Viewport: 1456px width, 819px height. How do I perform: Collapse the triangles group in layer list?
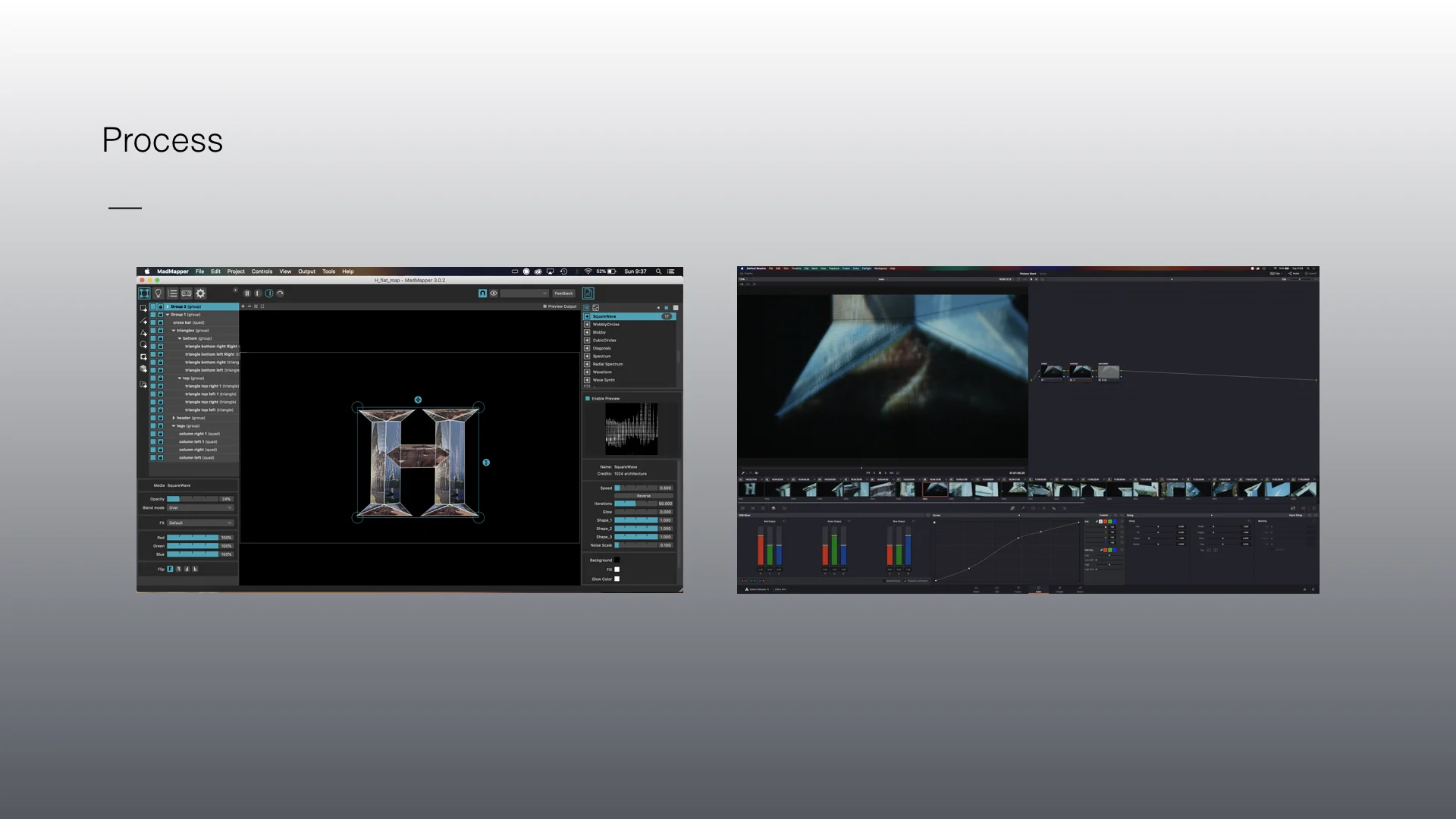tap(174, 331)
